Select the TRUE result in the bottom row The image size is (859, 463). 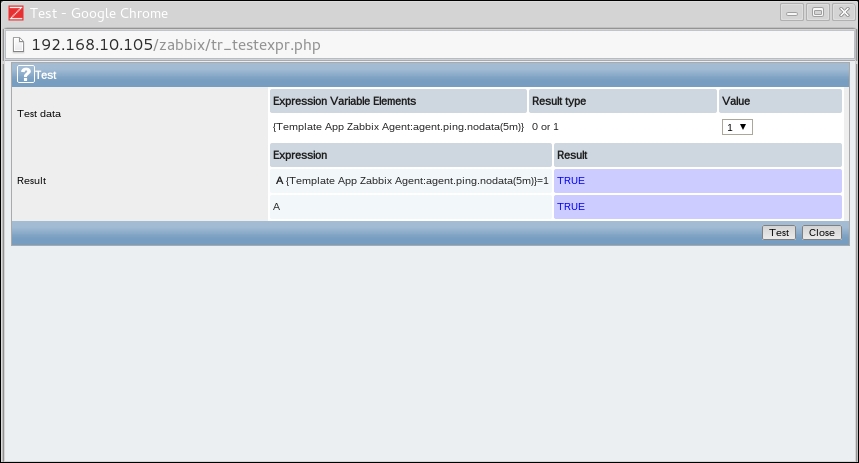[571, 207]
